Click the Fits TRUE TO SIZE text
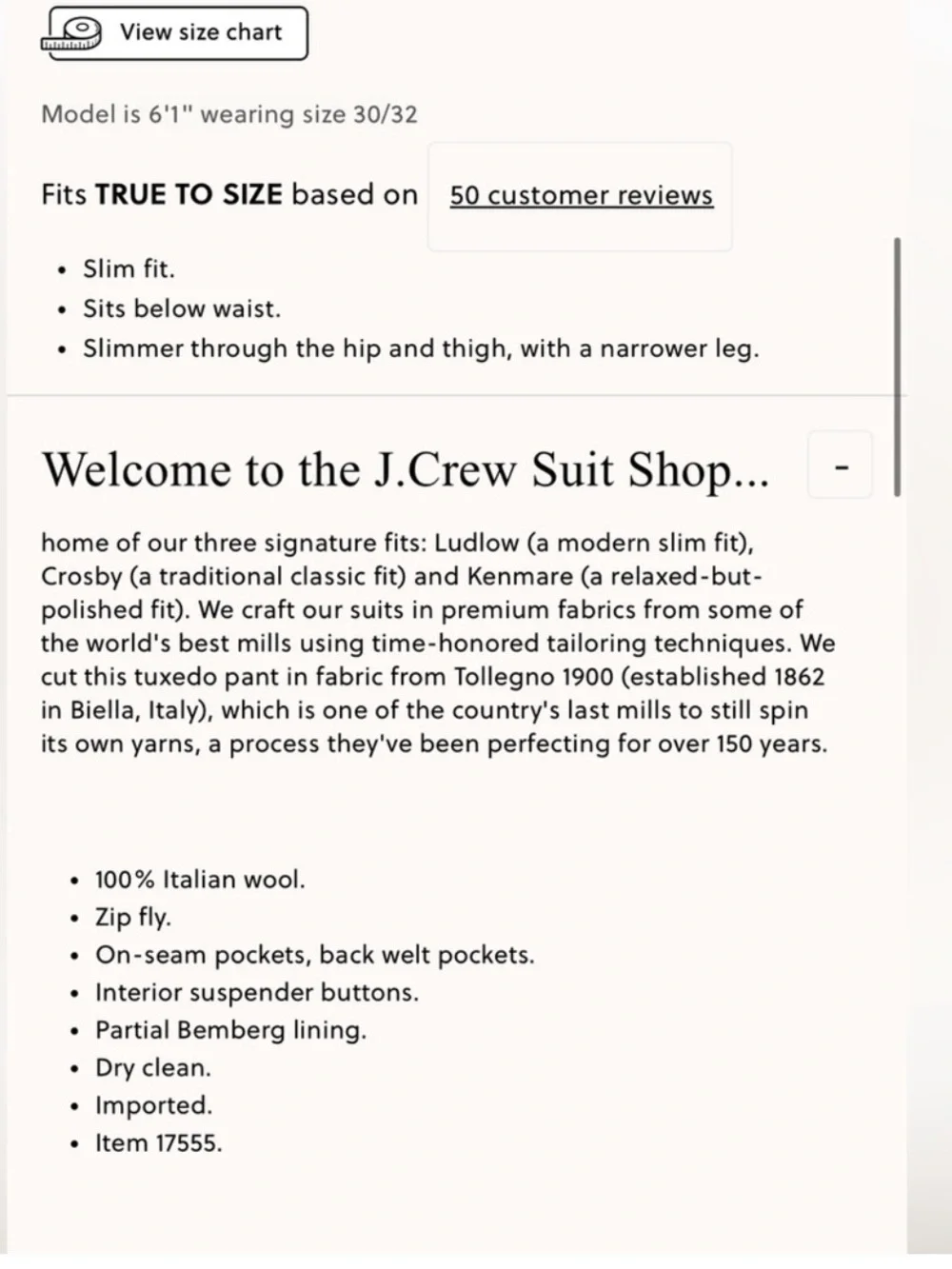This screenshot has width=952, height=1269. click(229, 194)
